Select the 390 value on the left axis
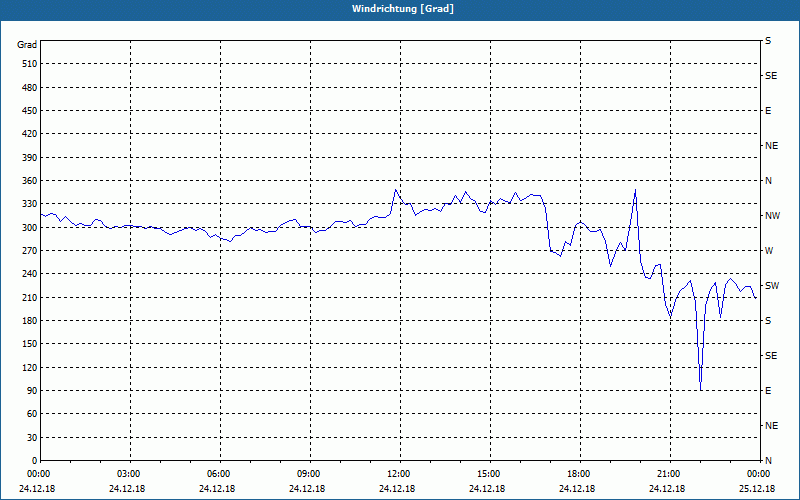800x500 pixels. click(30, 158)
